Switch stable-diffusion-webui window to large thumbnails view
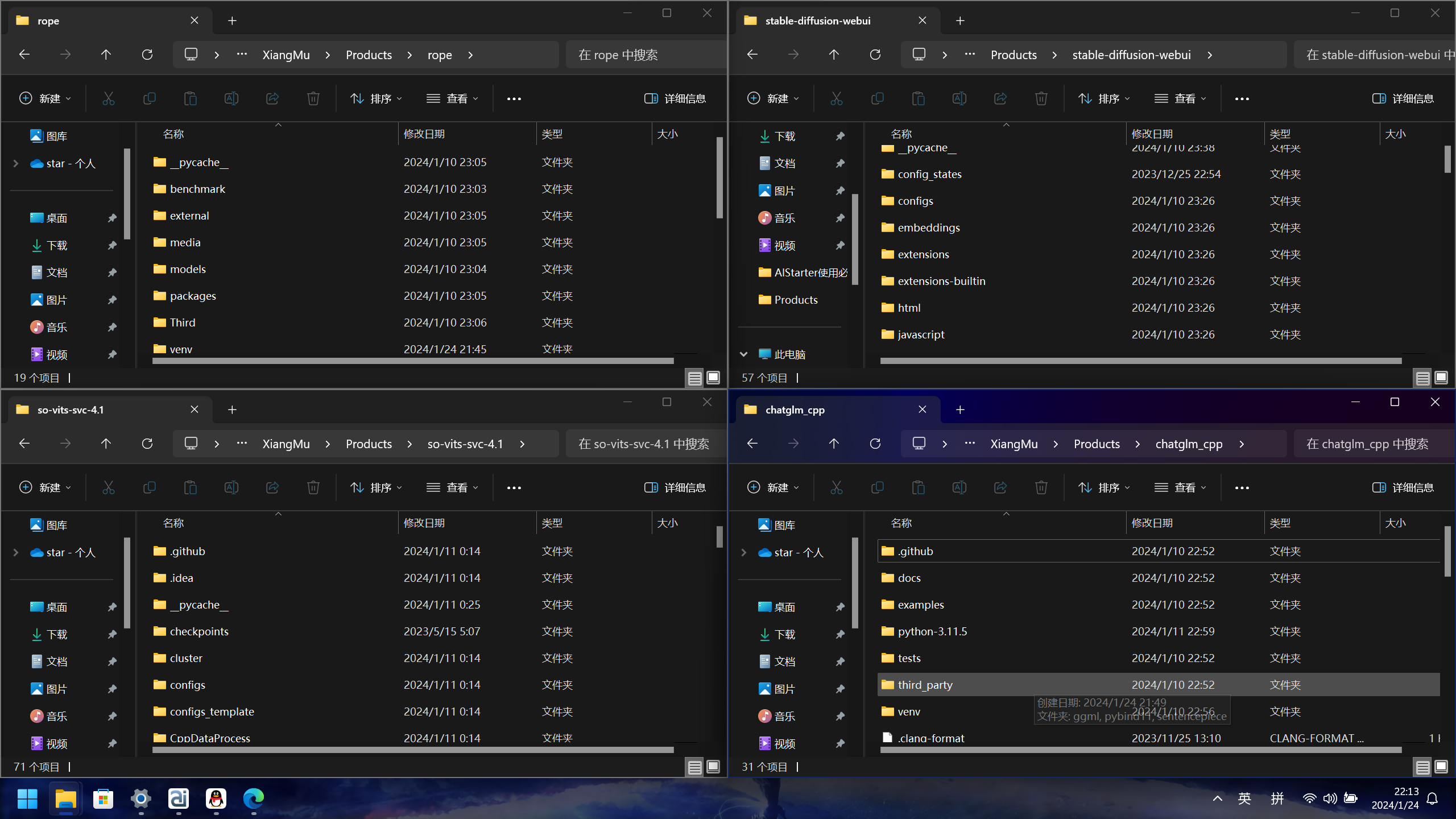This screenshot has height=819, width=1456. (1441, 378)
